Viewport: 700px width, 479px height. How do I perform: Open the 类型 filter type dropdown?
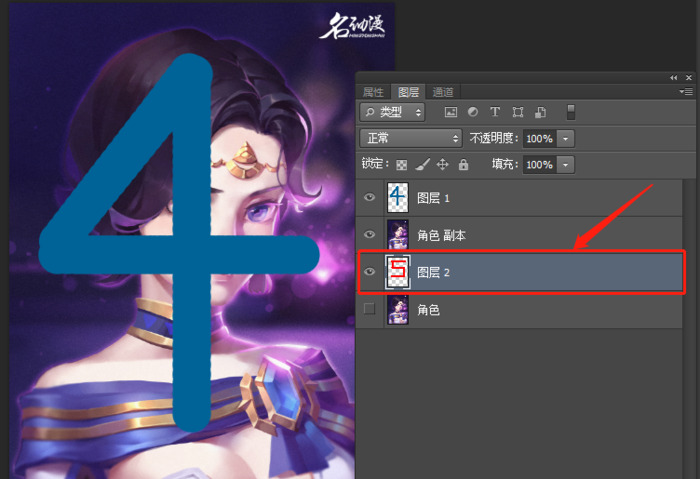pos(392,112)
